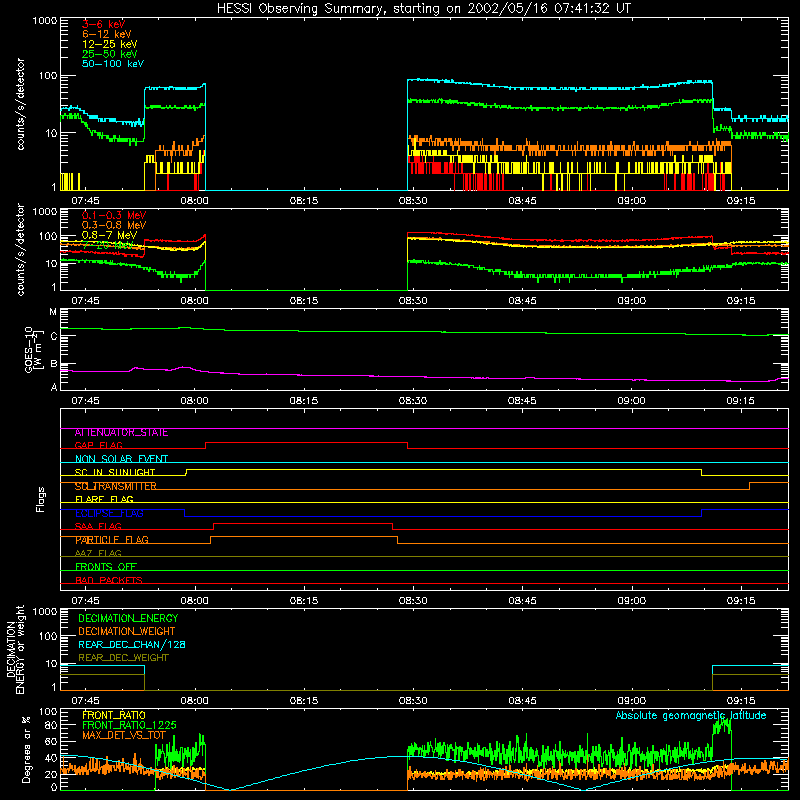This screenshot has width=800, height=800.
Task: Click the 'A' class tick on GOES panel
Action: pyautogui.click(x=53, y=387)
